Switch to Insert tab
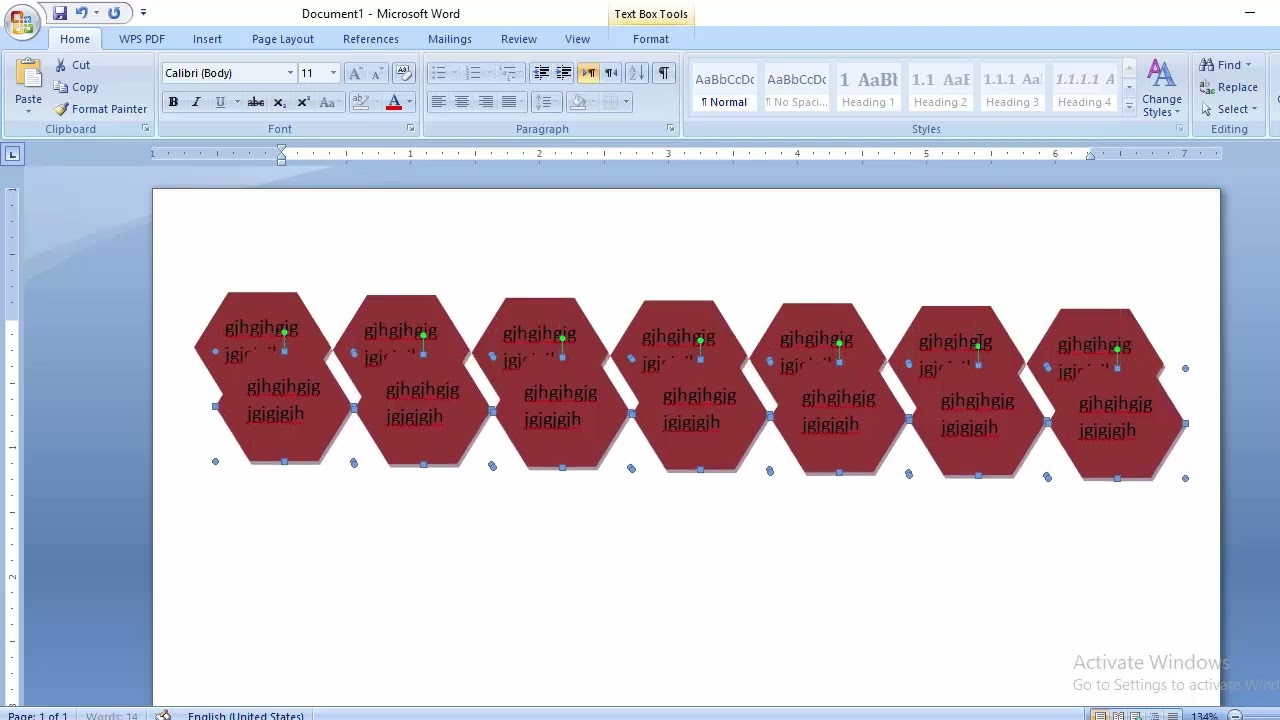 point(207,39)
